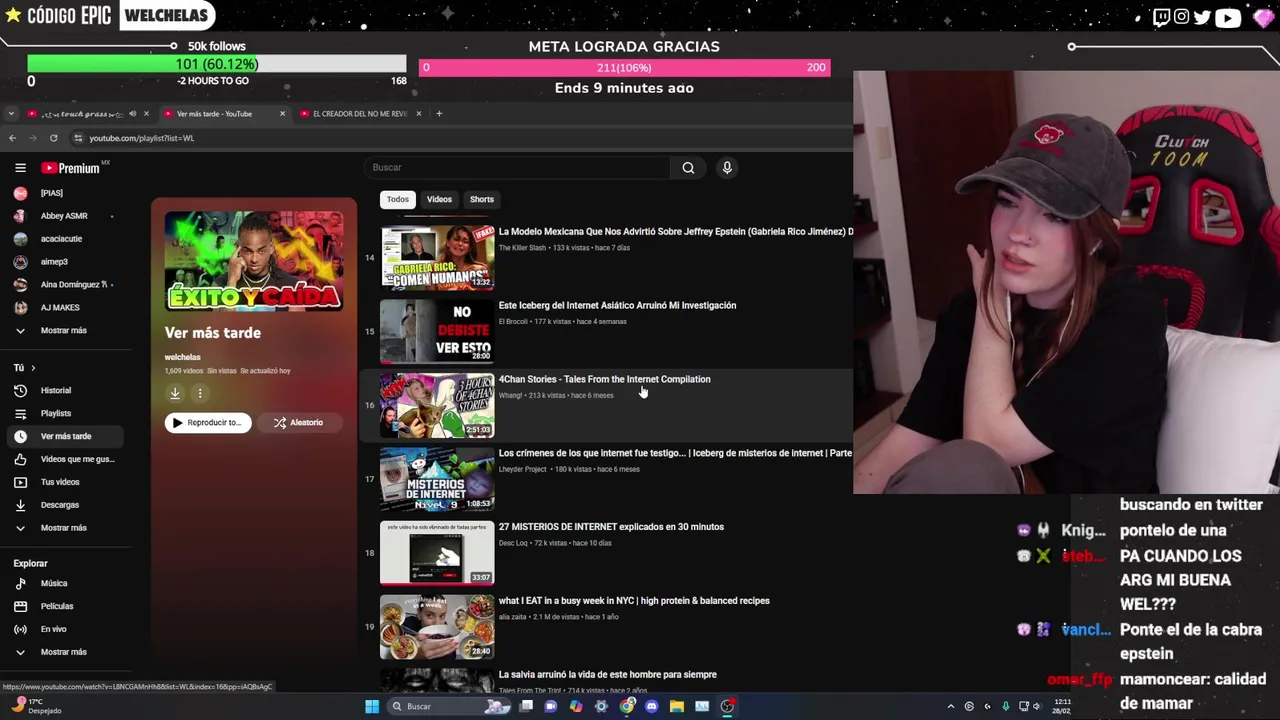Switch to the EL CREADOR DEL NO ME REVIENTA tab
Viewport: 1280px width, 720px height.
click(360, 113)
